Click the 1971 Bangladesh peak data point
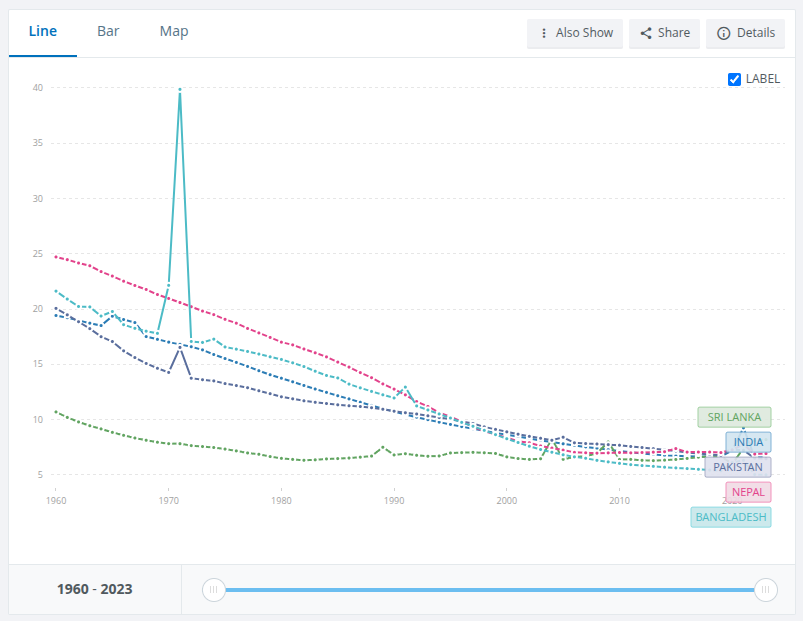Viewport: 803px width, 621px height. click(180, 90)
